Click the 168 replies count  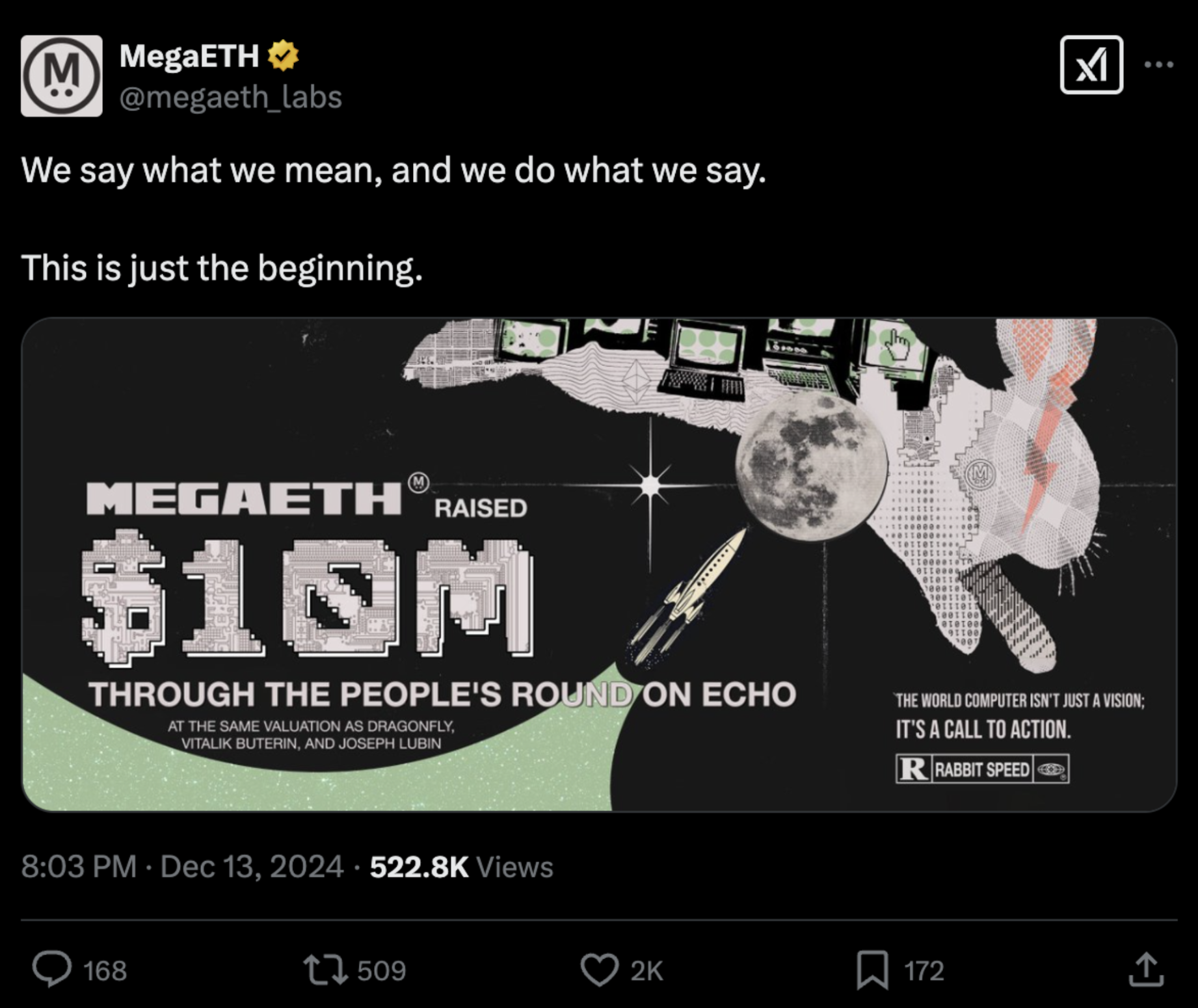[105, 971]
